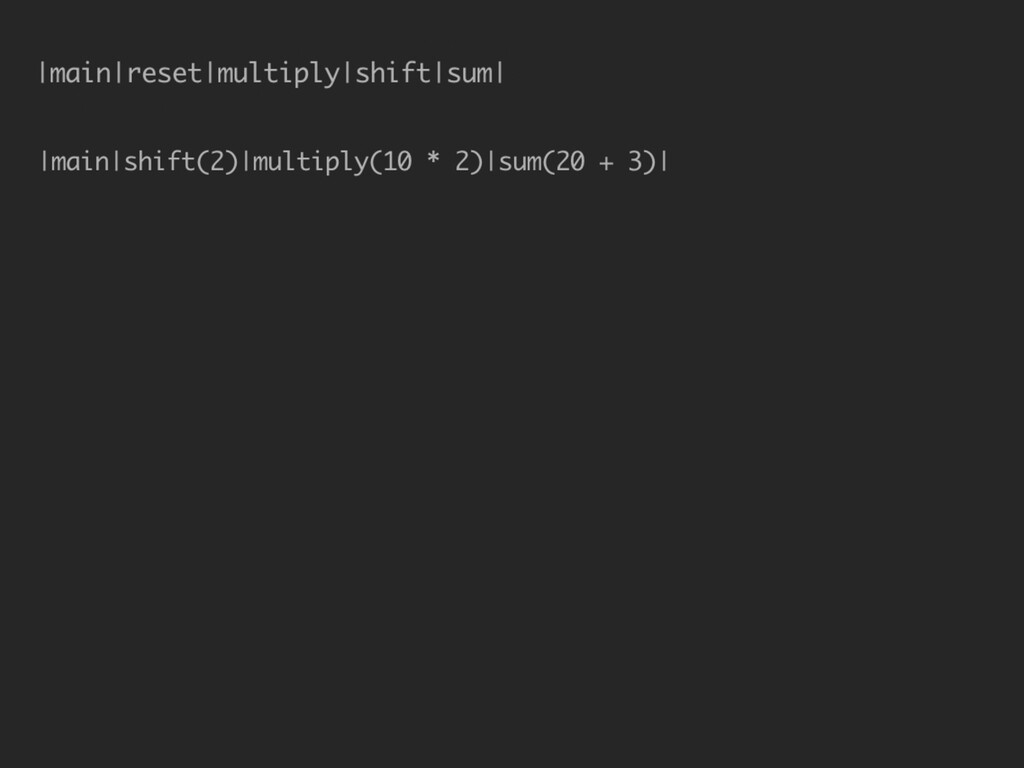This screenshot has height=768, width=1024.
Task: Click the pipe between shift(2) and multiply(10 * 2)
Action: 246,161
